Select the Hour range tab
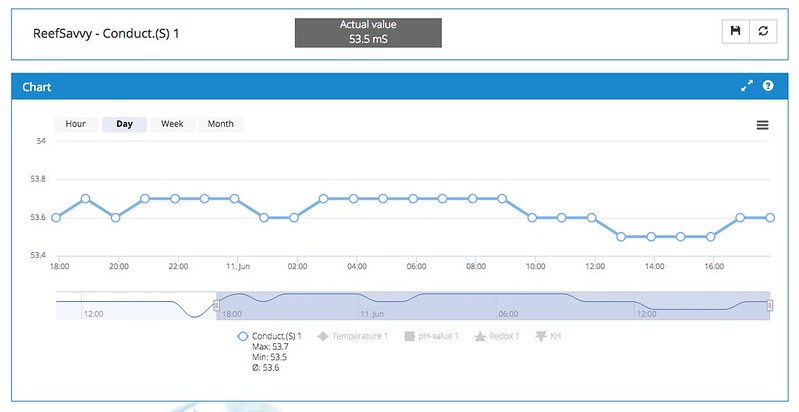The width and height of the screenshot is (799, 412). point(75,124)
